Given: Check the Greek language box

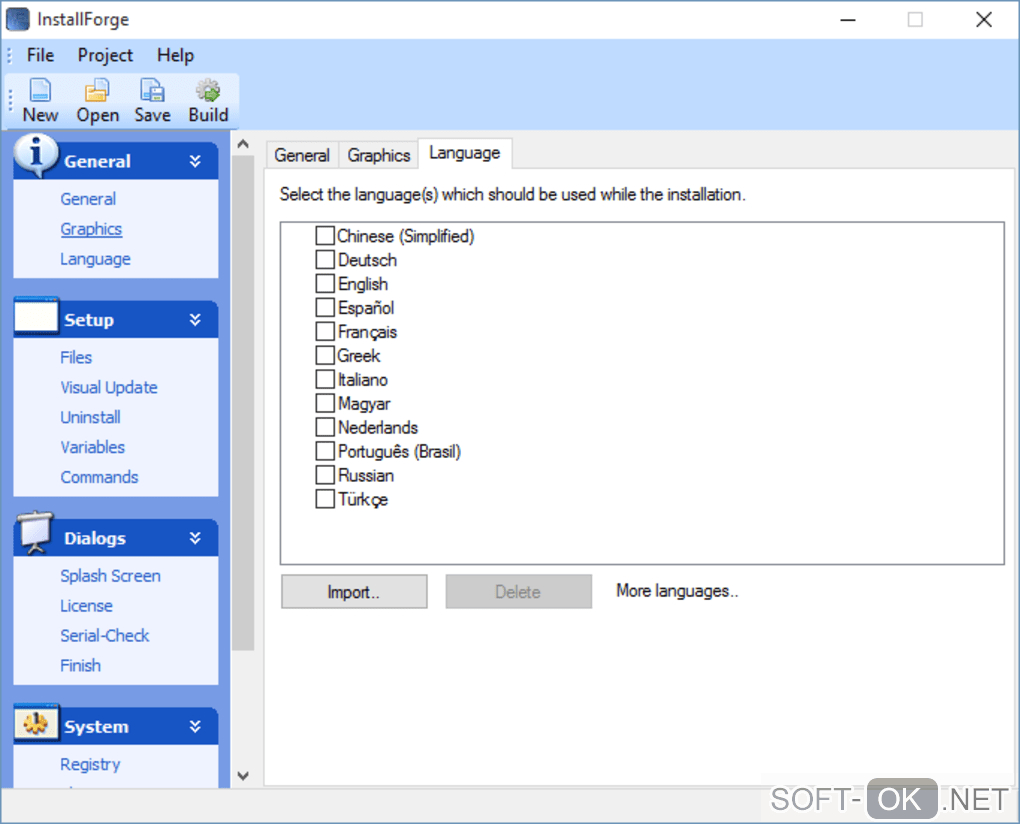Looking at the screenshot, I should click(325, 355).
